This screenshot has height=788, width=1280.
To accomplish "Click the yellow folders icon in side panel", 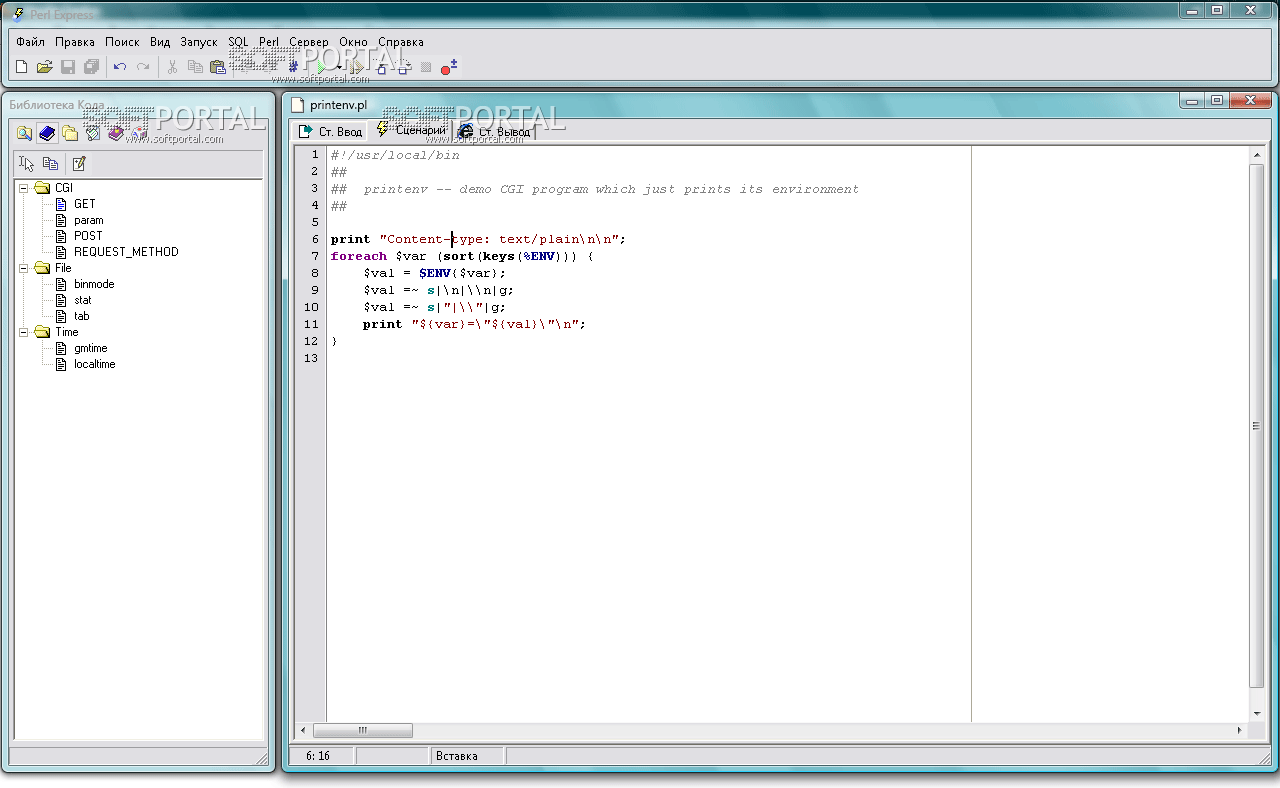I will [x=70, y=133].
